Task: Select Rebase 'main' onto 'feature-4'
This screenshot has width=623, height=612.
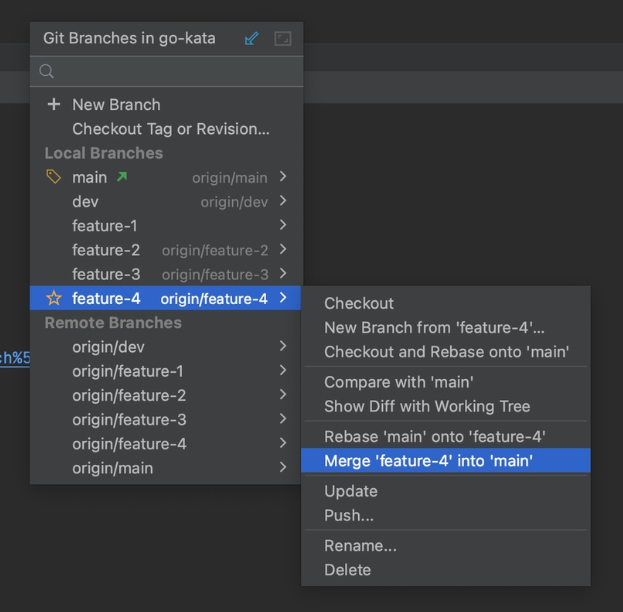Action: [x=434, y=436]
